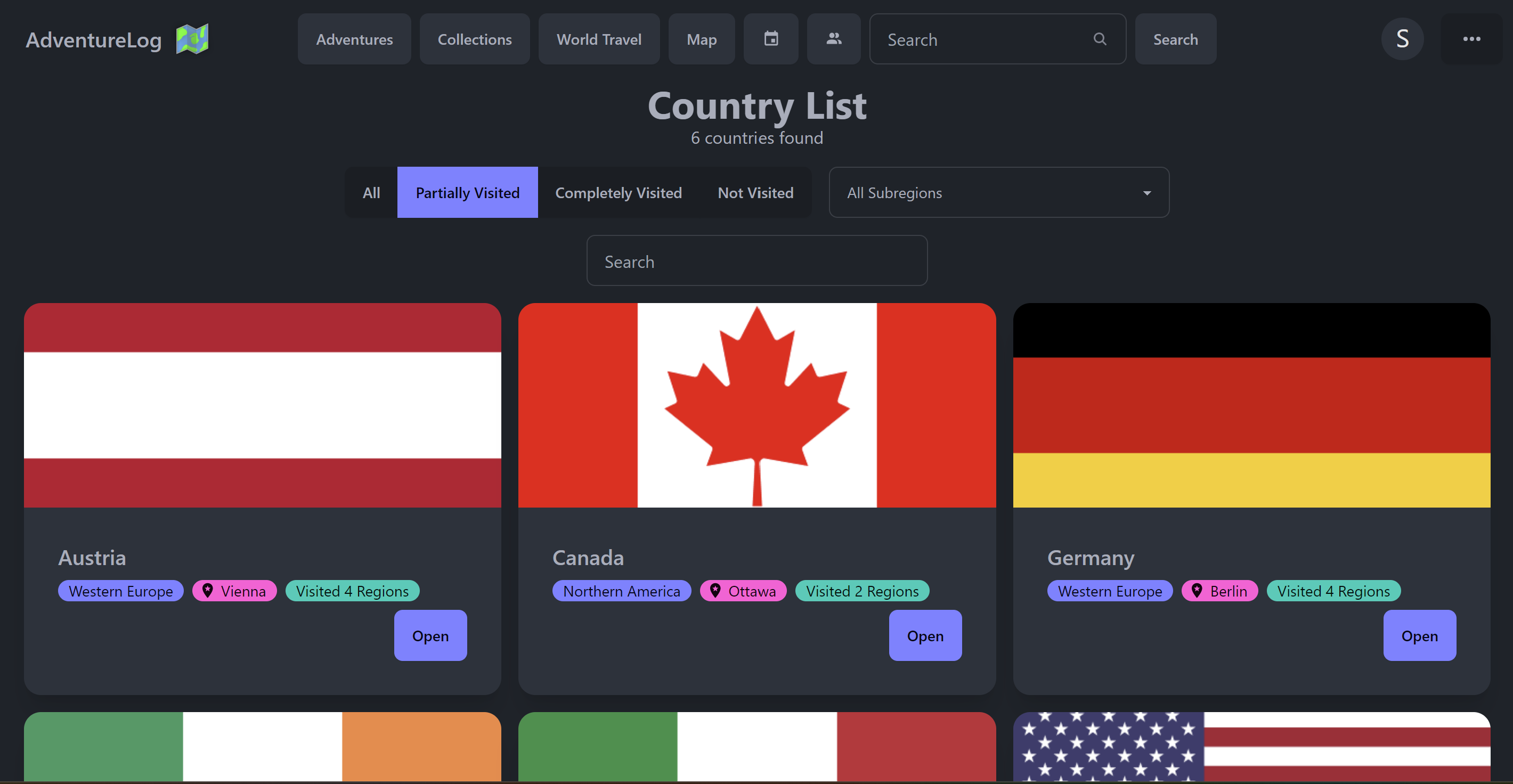Click the country list search field

tap(756, 261)
